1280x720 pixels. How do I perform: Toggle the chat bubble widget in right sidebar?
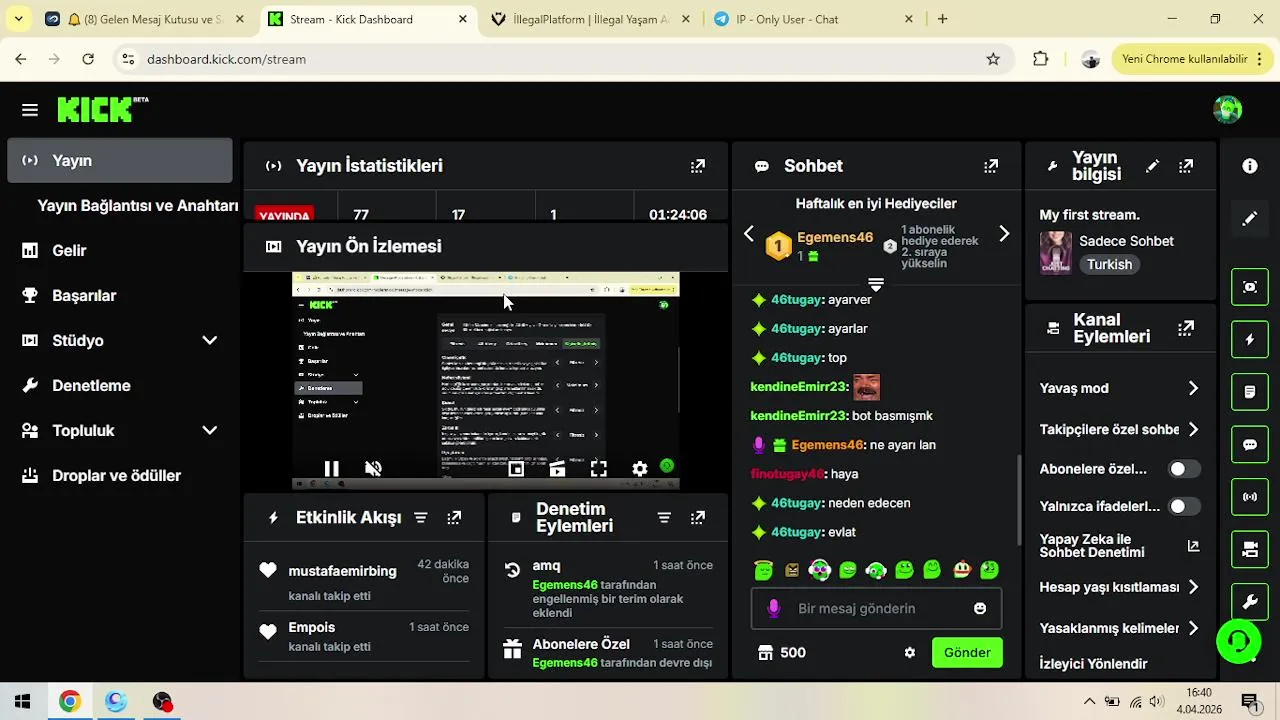click(x=1250, y=444)
